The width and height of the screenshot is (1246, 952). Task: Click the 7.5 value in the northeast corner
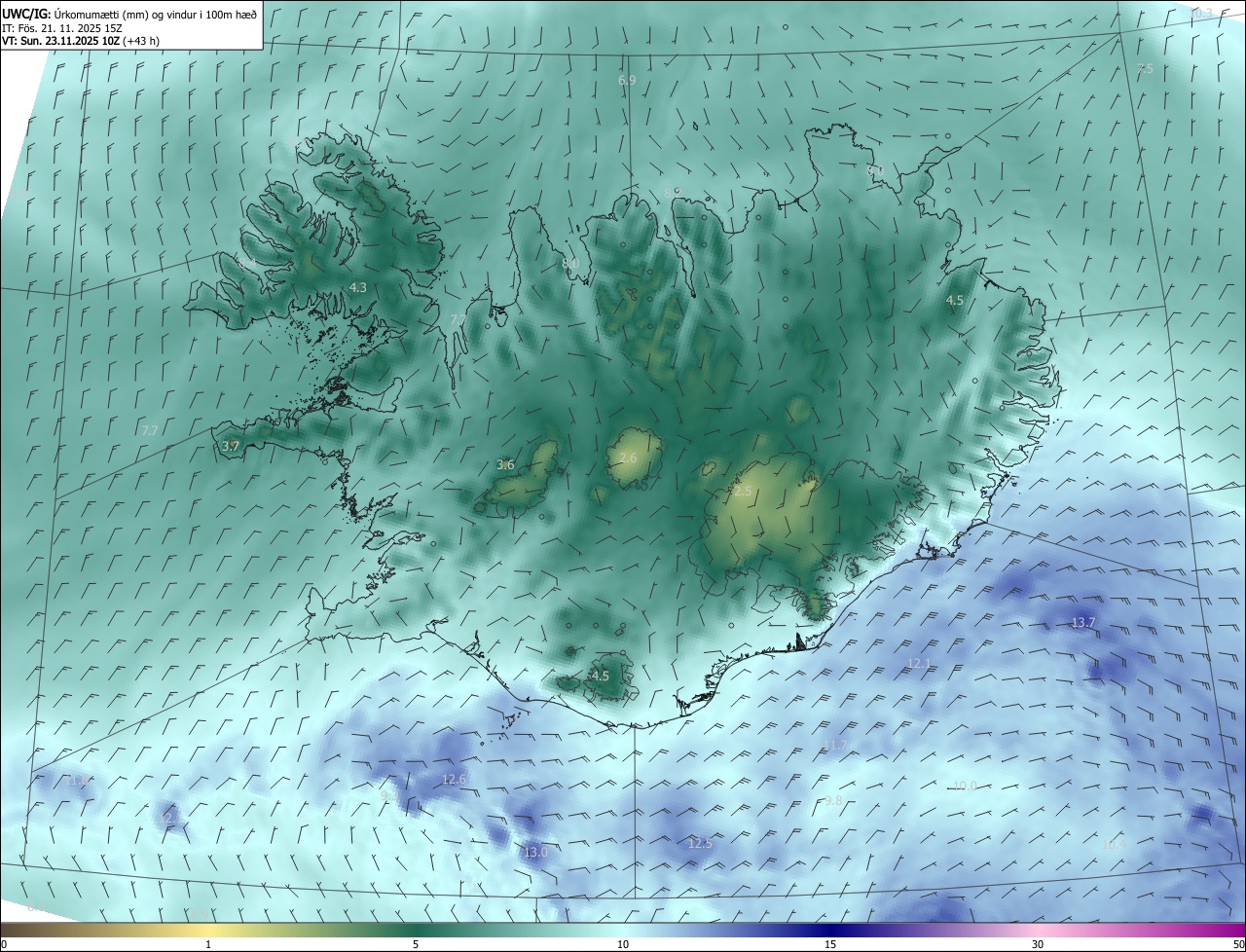click(x=1145, y=69)
